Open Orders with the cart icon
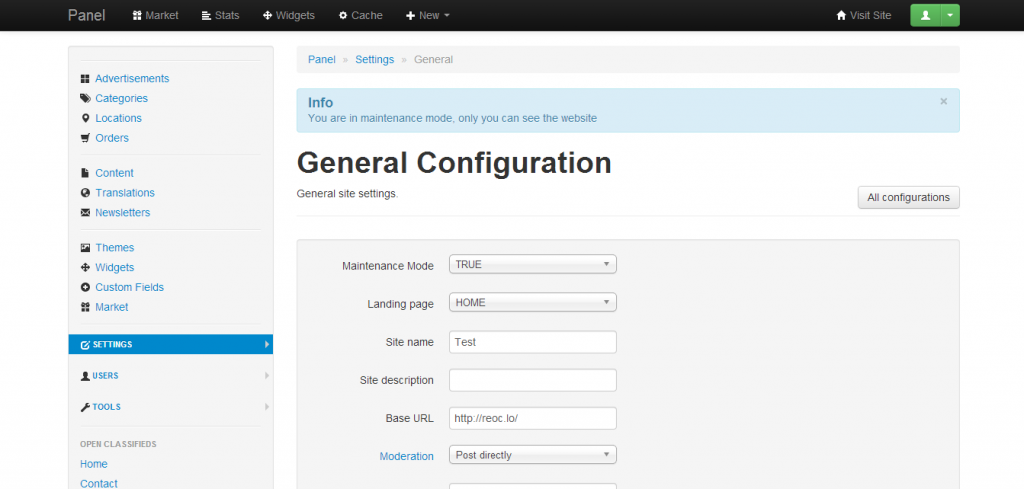Viewport: 1024px width, 489px height. coord(111,138)
